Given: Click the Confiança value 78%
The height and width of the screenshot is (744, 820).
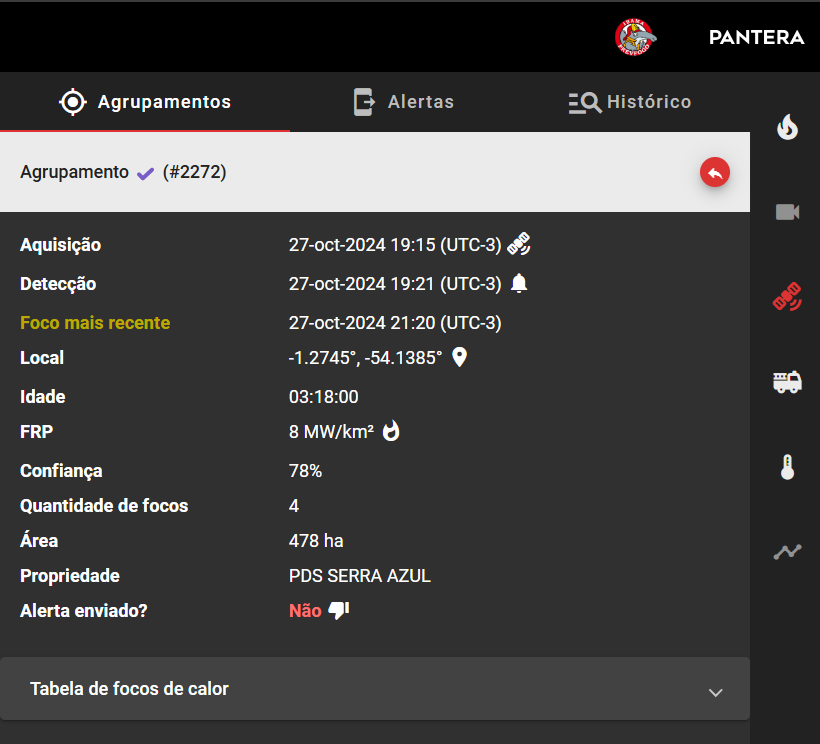Looking at the screenshot, I should pos(305,471).
